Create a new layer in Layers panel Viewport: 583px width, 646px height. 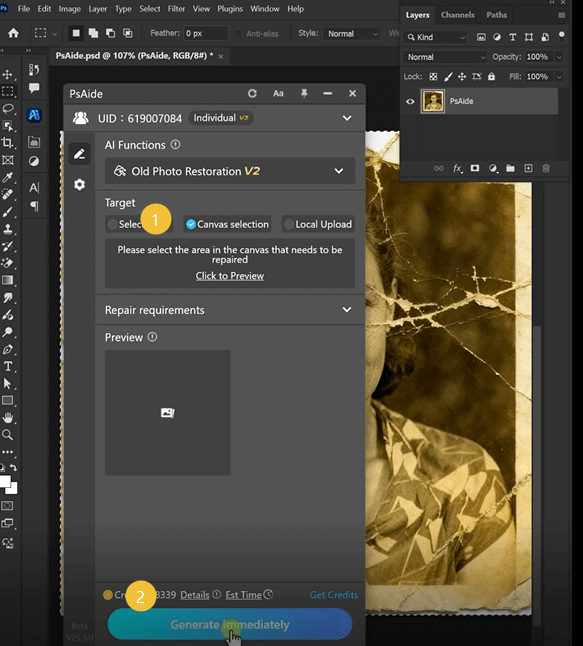click(528, 168)
